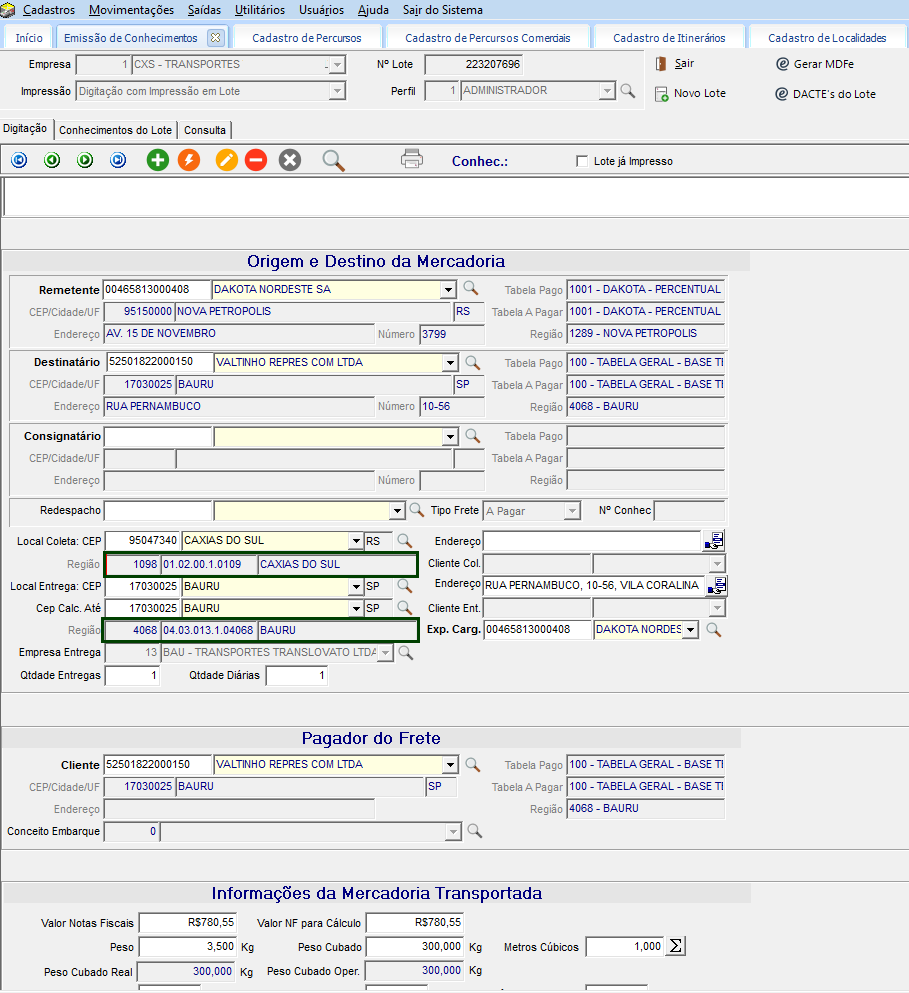Click the Novo Lote button
Viewport: 909px width, 993px height.
(x=699, y=93)
